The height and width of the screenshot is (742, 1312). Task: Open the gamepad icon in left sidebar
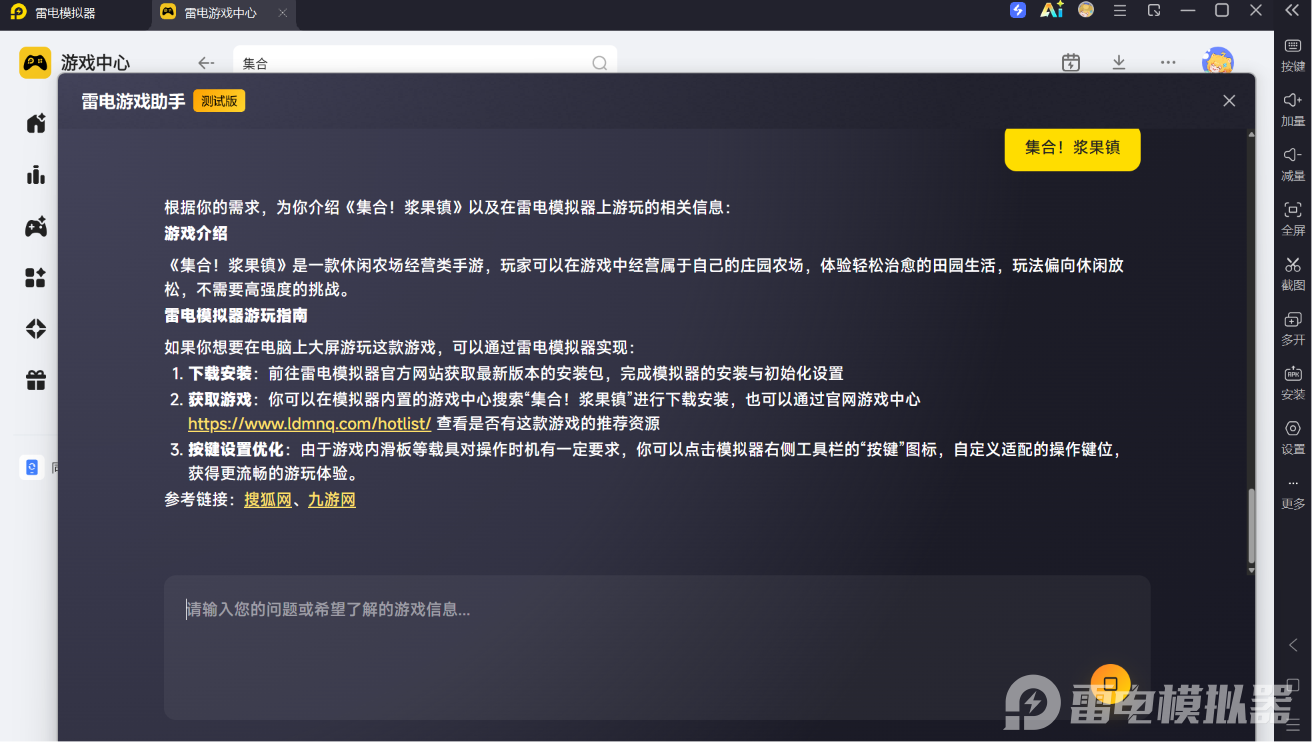click(x=36, y=227)
